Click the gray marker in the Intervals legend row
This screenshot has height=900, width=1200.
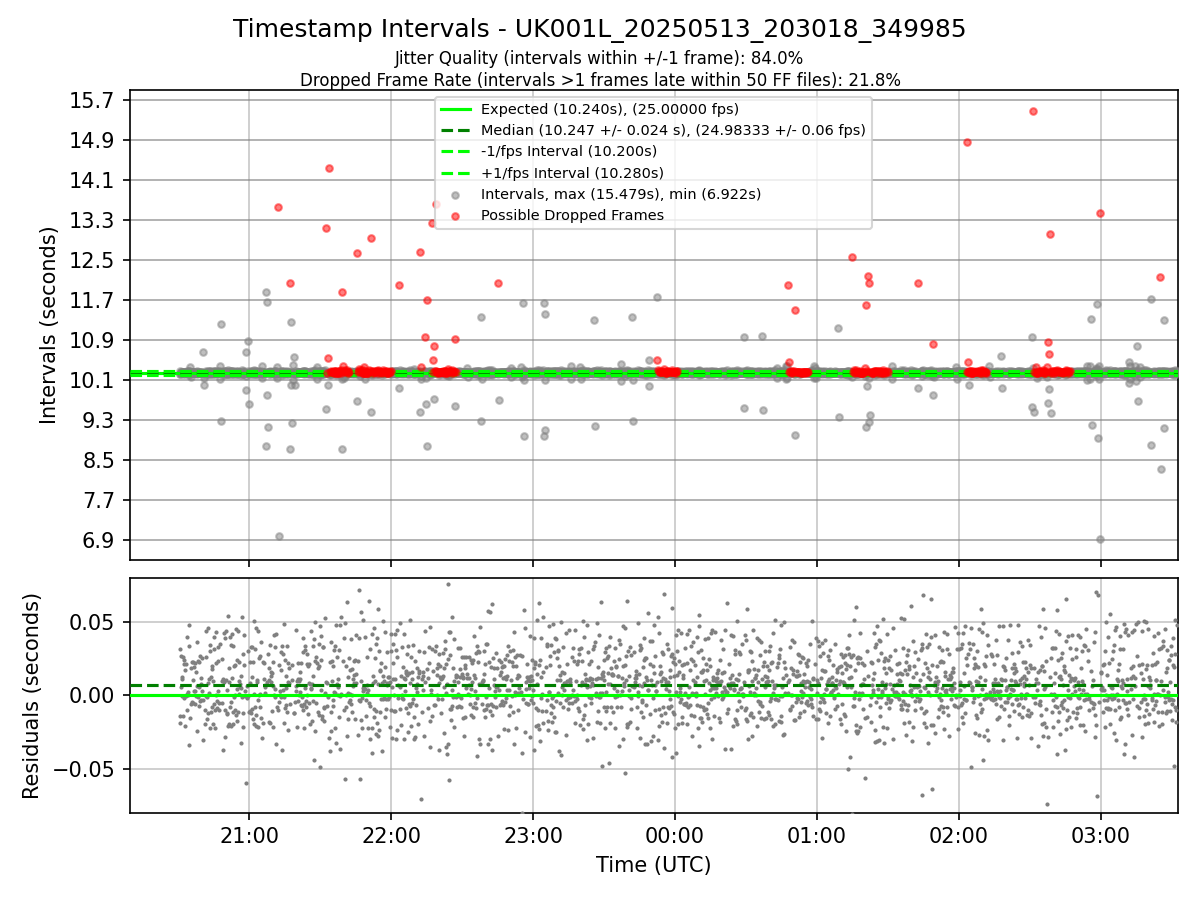pos(456,195)
